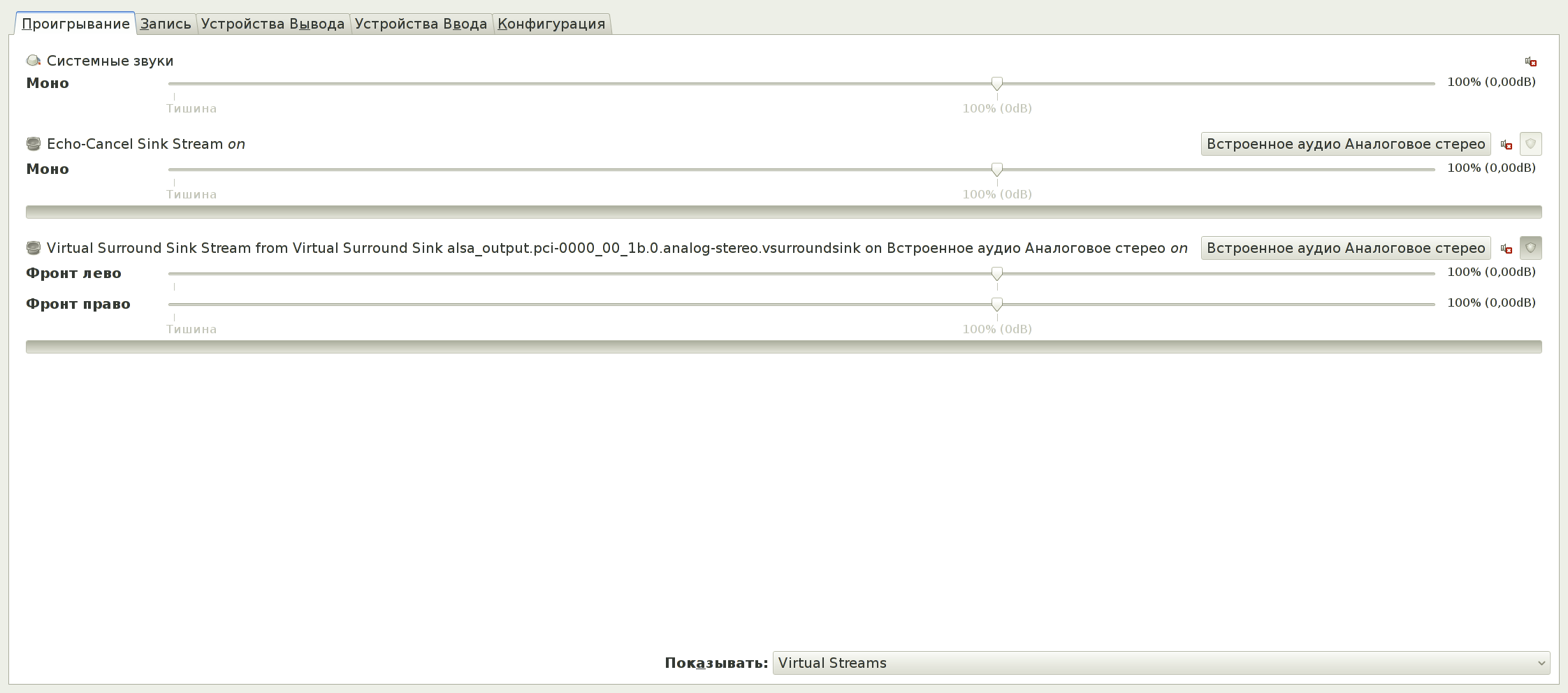Mute the Virtual Surround Sink Stream
Screen dimensions: 1568x693
tap(1507, 249)
